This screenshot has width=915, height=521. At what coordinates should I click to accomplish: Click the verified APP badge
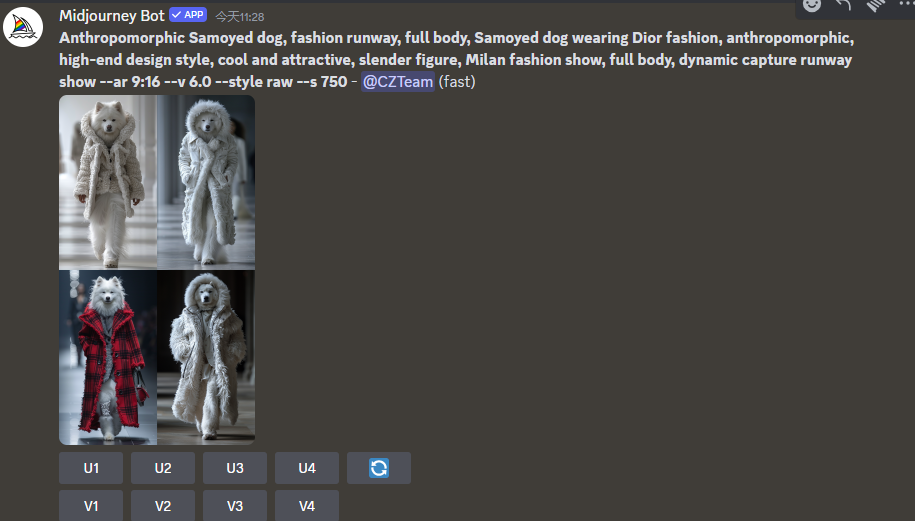coord(188,15)
